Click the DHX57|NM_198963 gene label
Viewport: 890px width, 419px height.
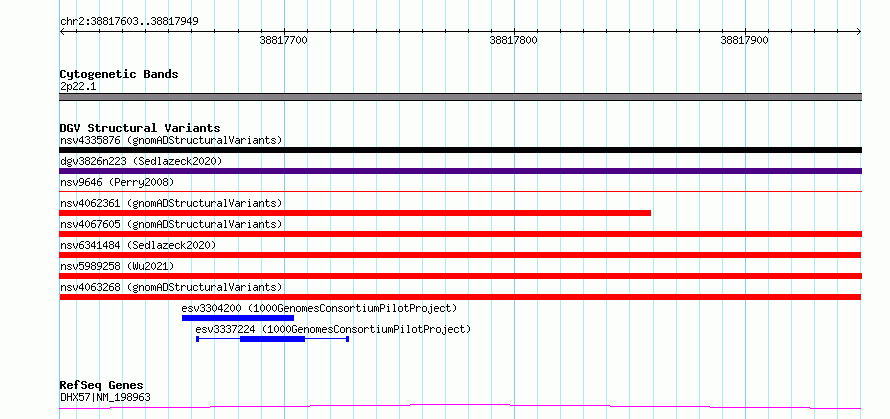coord(105,397)
